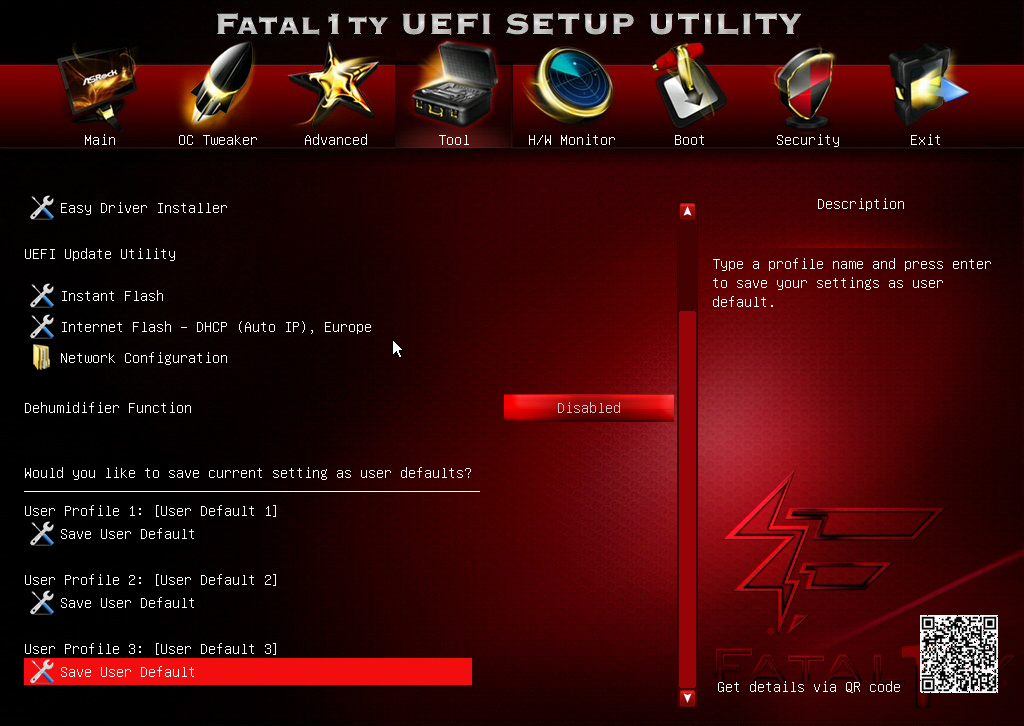Viewport: 1024px width, 726px height.
Task: Open Network Configuration submenu
Action: [144, 358]
